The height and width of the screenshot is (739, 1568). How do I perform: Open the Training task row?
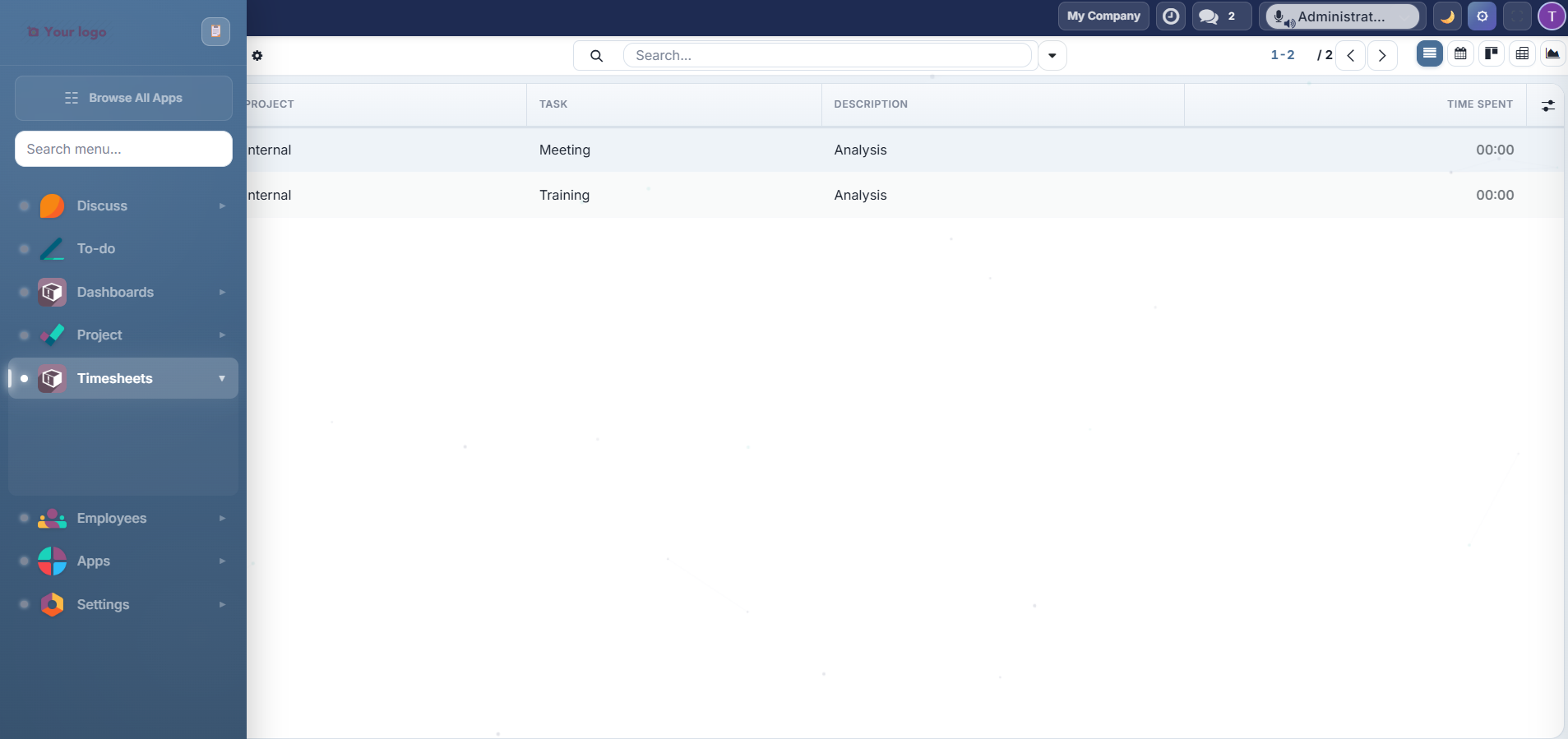(904, 195)
